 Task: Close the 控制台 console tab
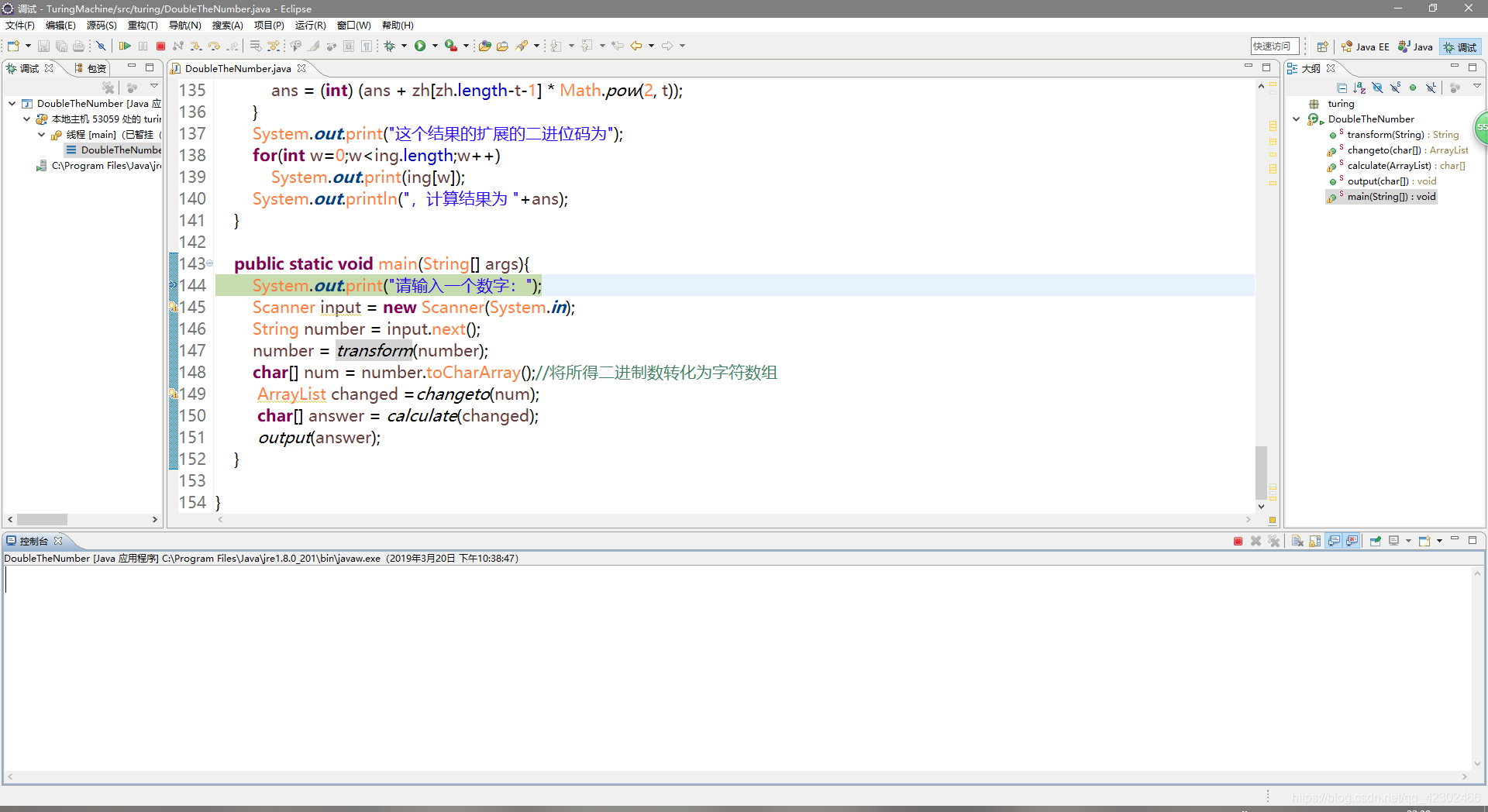tap(58, 541)
